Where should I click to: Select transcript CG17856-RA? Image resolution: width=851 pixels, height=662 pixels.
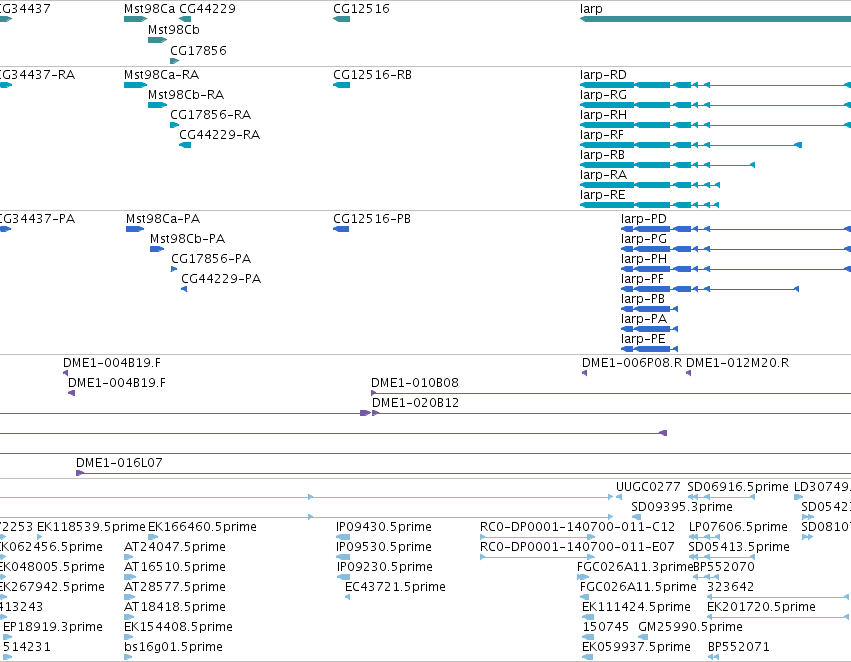(x=174, y=125)
